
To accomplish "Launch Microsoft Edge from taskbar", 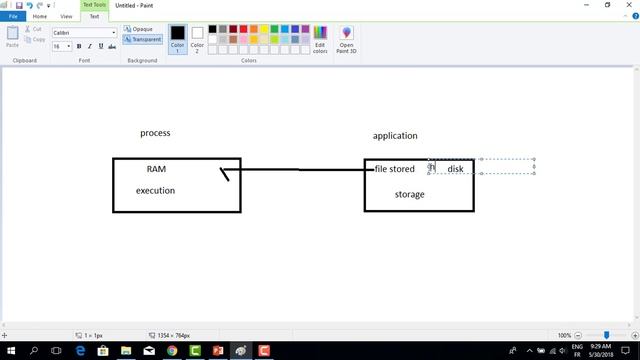I will click(80, 351).
